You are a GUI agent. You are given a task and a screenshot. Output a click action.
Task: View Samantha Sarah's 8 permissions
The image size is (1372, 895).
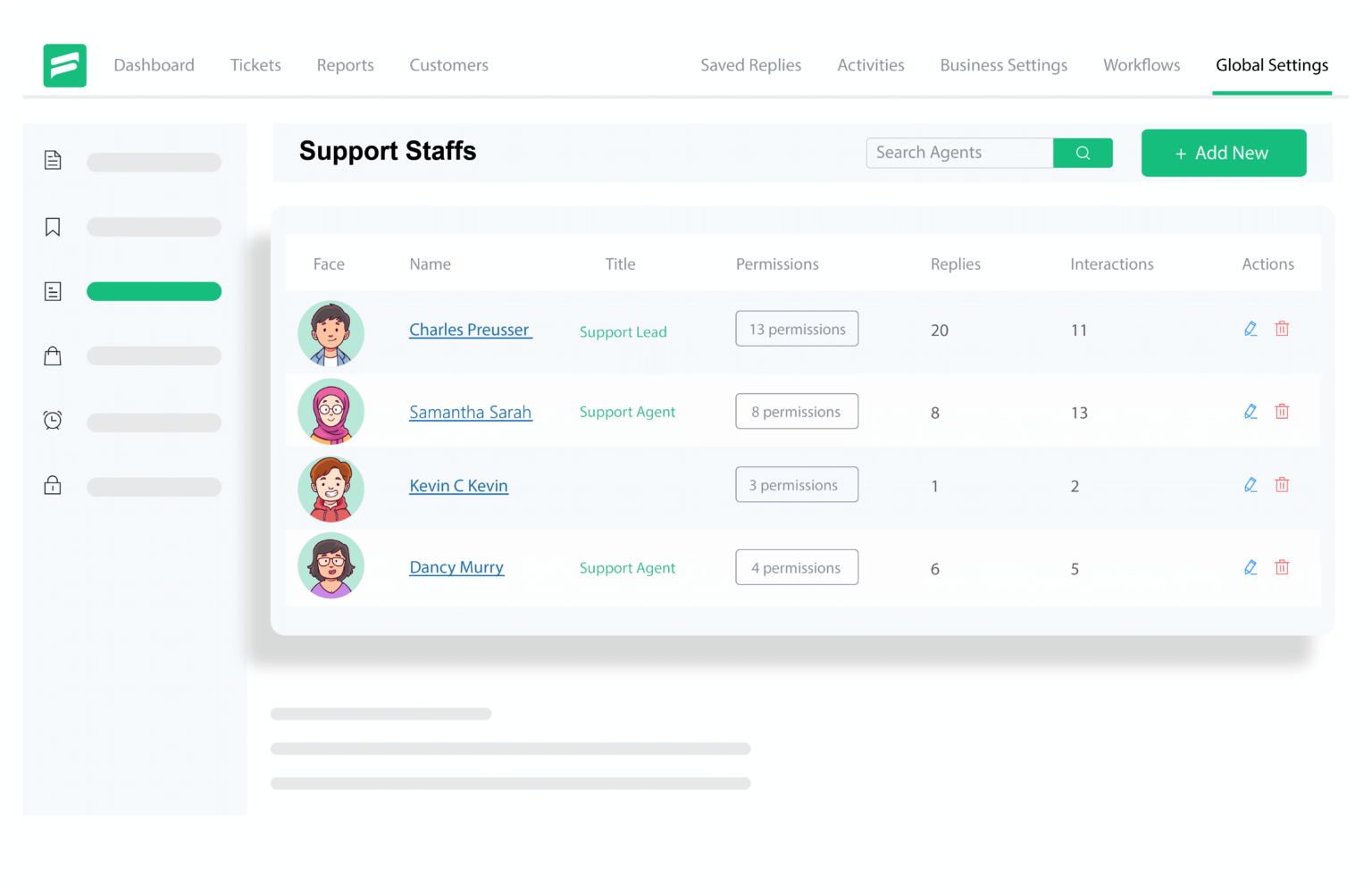[x=796, y=411]
